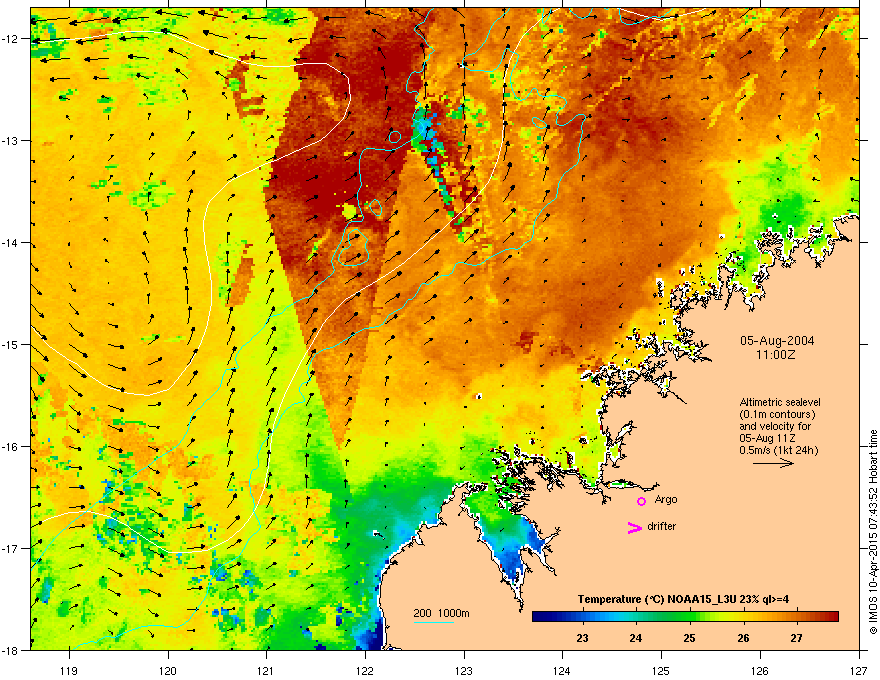Click the longitude axis label 122

[365, 670]
